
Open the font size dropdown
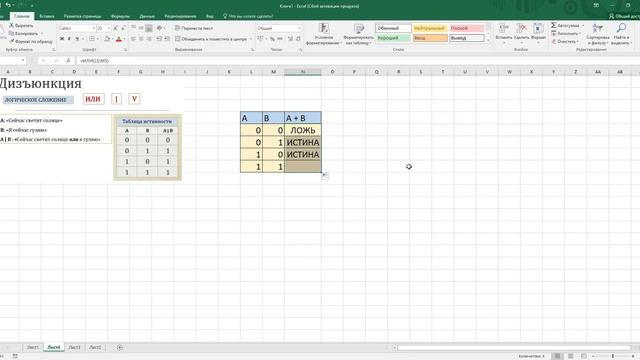tap(109, 28)
